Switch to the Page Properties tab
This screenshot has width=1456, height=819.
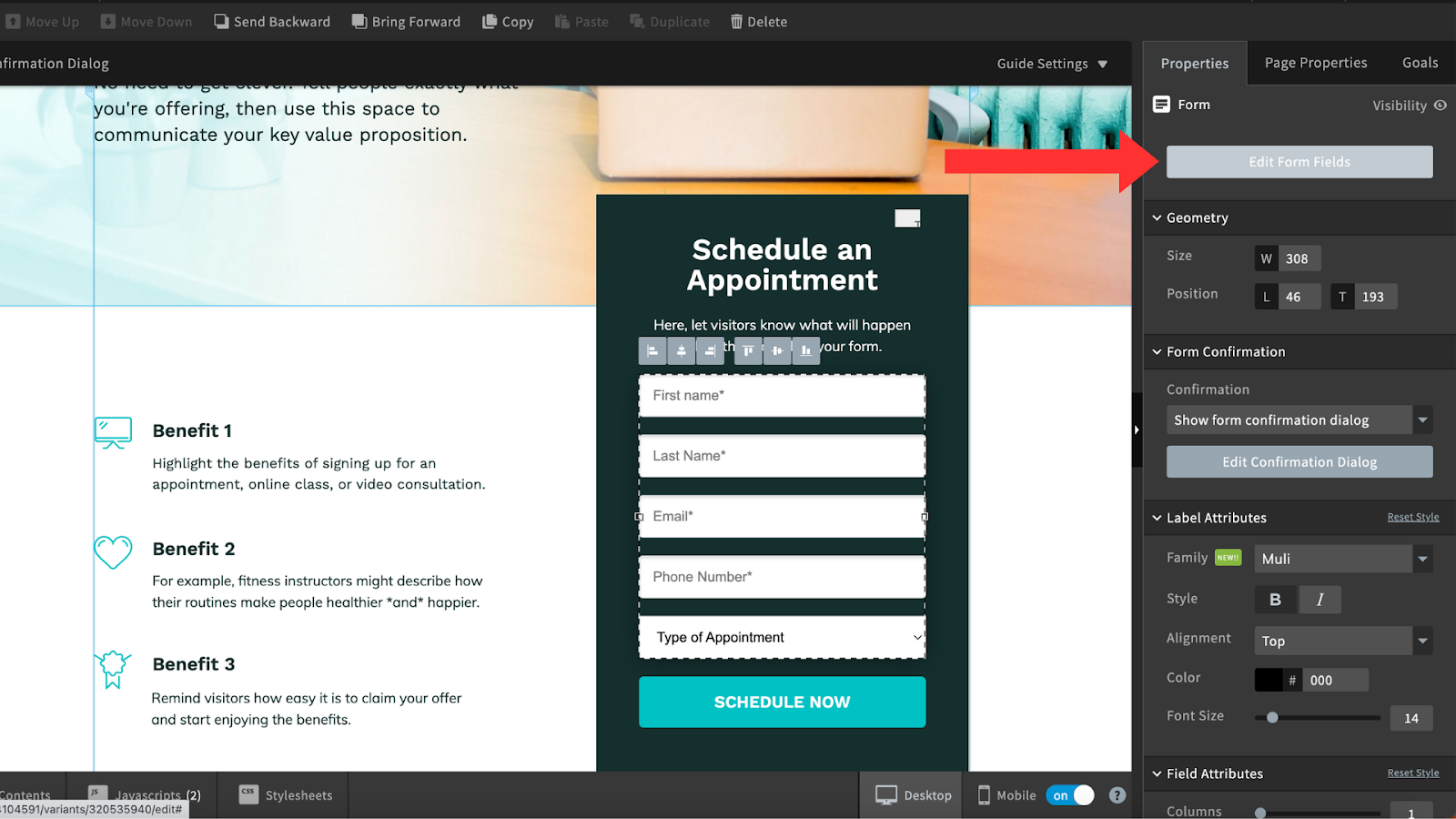(x=1315, y=63)
